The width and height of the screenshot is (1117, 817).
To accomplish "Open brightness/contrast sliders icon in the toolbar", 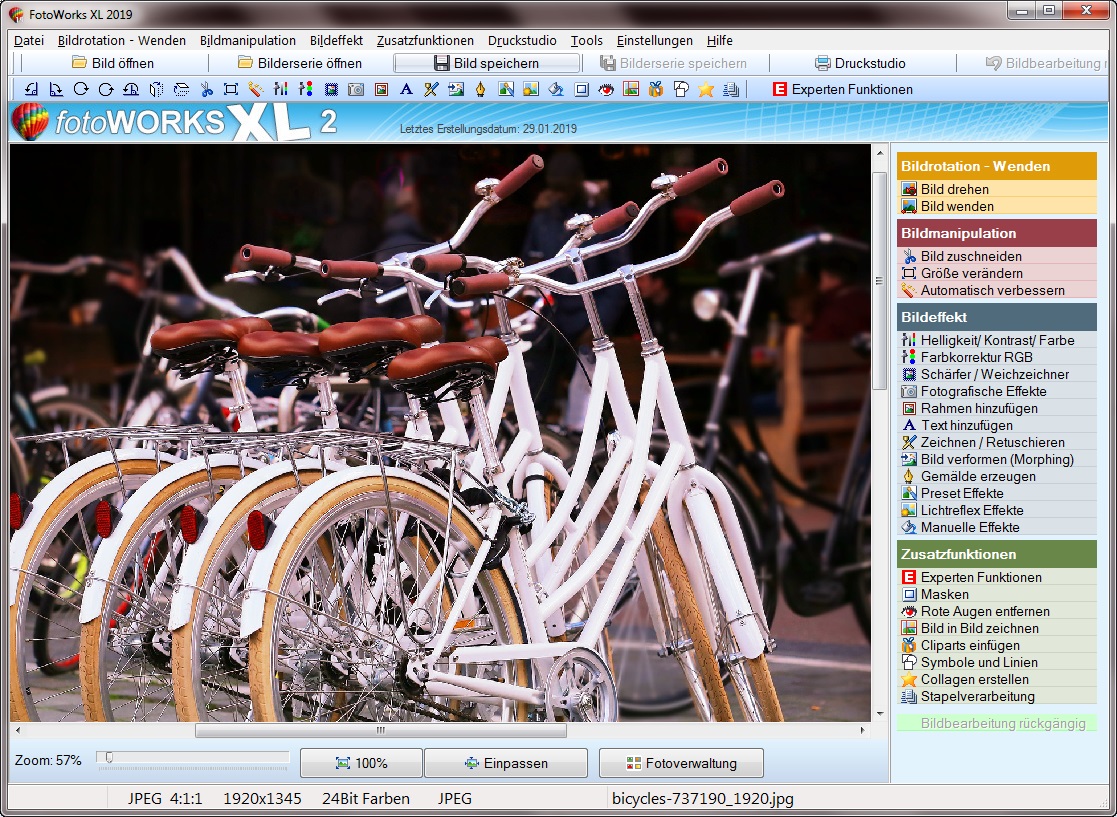I will pos(281,89).
